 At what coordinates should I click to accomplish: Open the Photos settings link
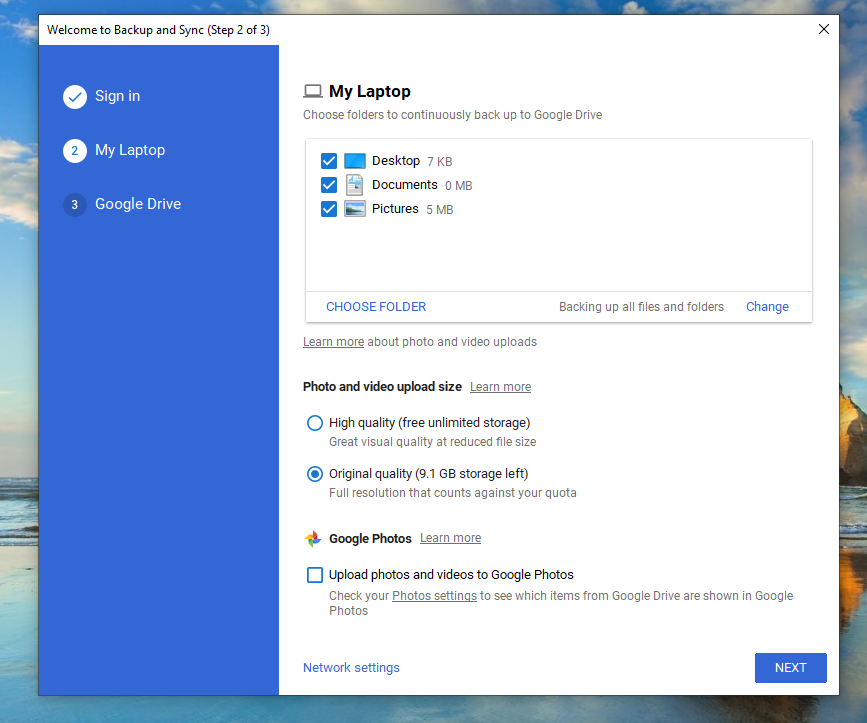(434, 596)
